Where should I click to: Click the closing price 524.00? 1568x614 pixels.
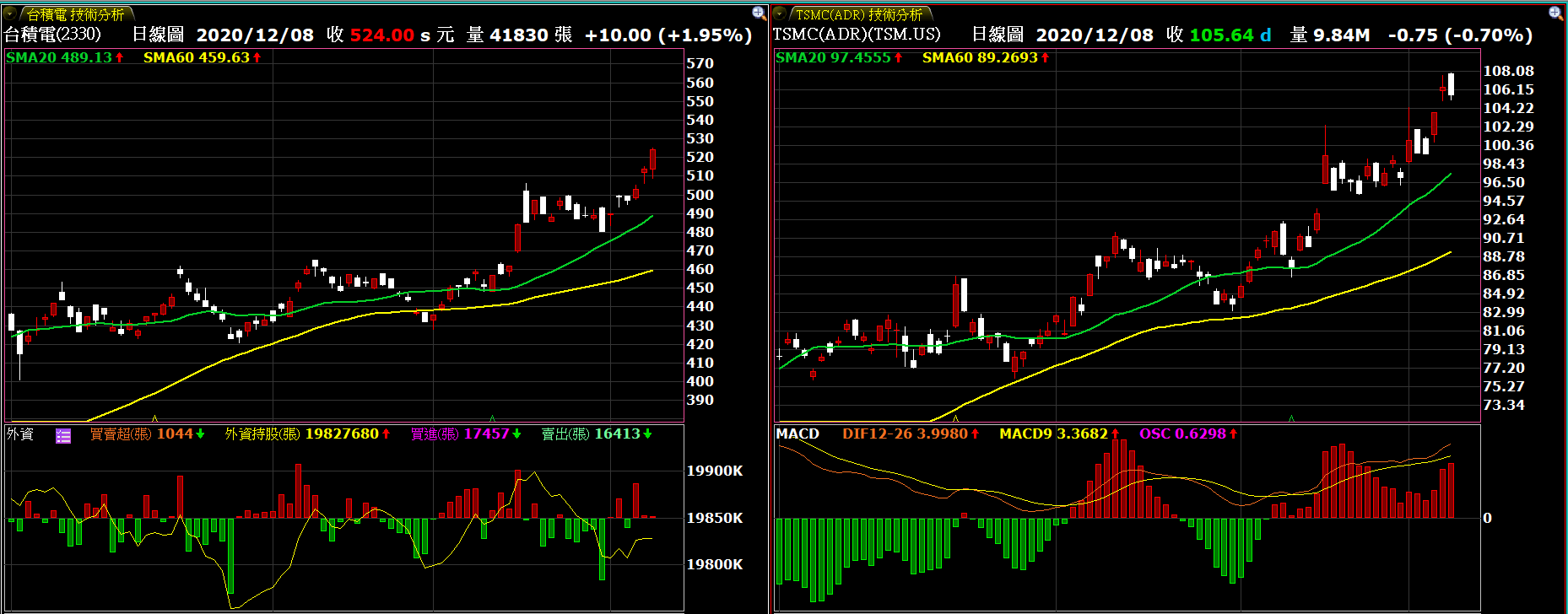pyautogui.click(x=382, y=35)
